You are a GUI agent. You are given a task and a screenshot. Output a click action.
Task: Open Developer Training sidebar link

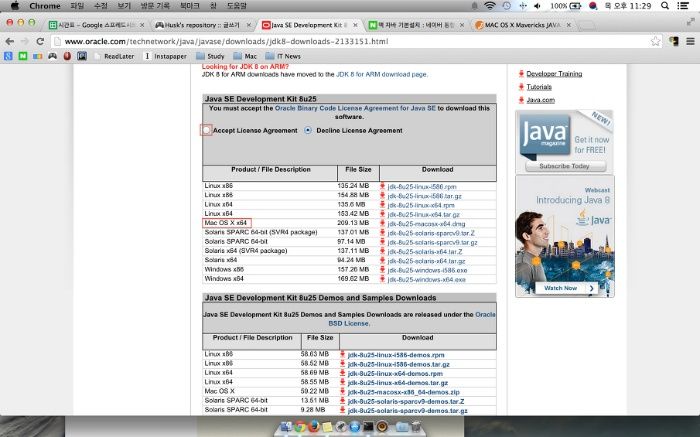point(554,74)
